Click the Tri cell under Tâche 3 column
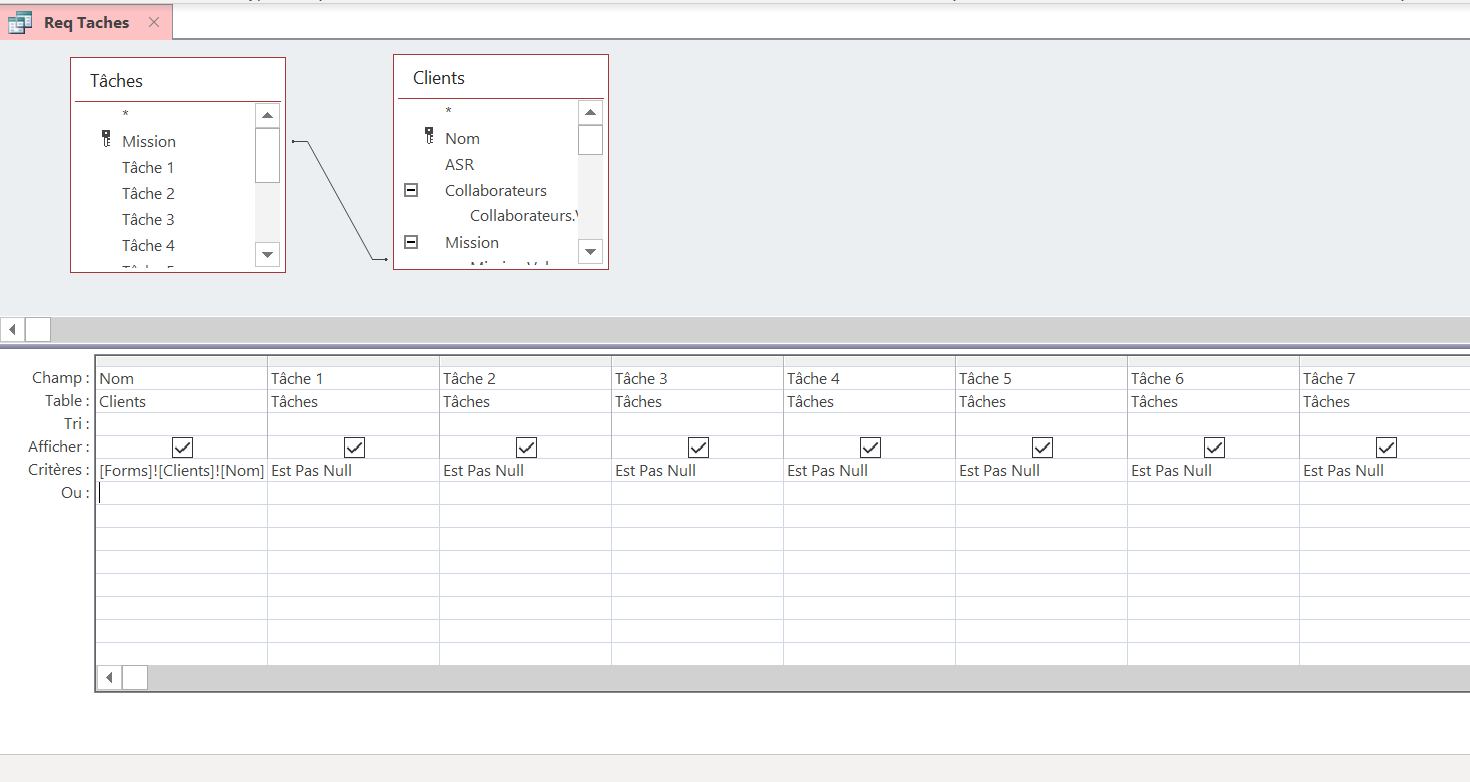This screenshot has height=782, width=1470. pos(697,424)
